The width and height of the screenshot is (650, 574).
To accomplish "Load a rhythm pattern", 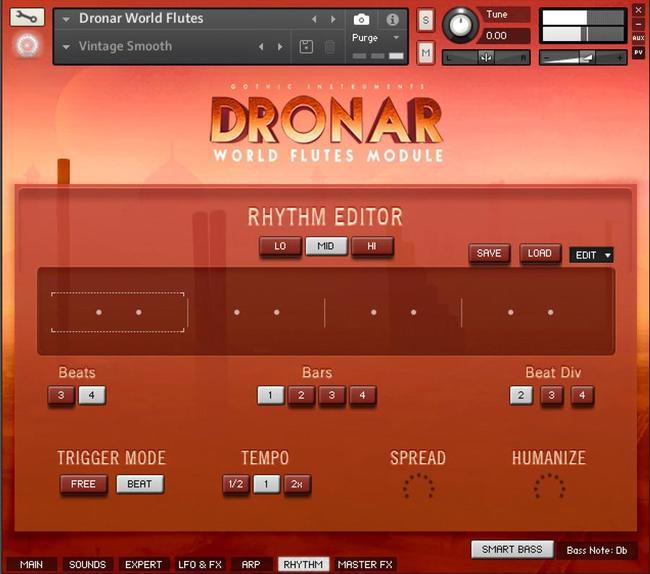I will pos(540,253).
